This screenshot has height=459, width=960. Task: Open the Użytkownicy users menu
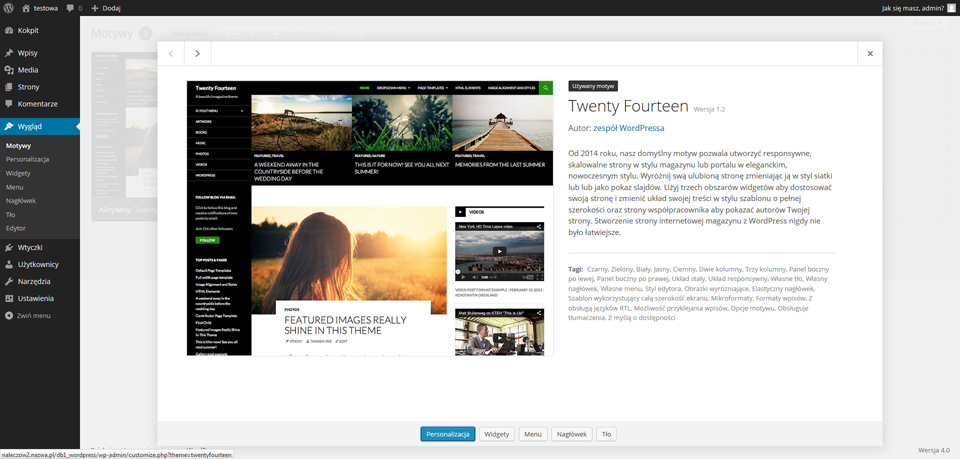[x=40, y=264]
